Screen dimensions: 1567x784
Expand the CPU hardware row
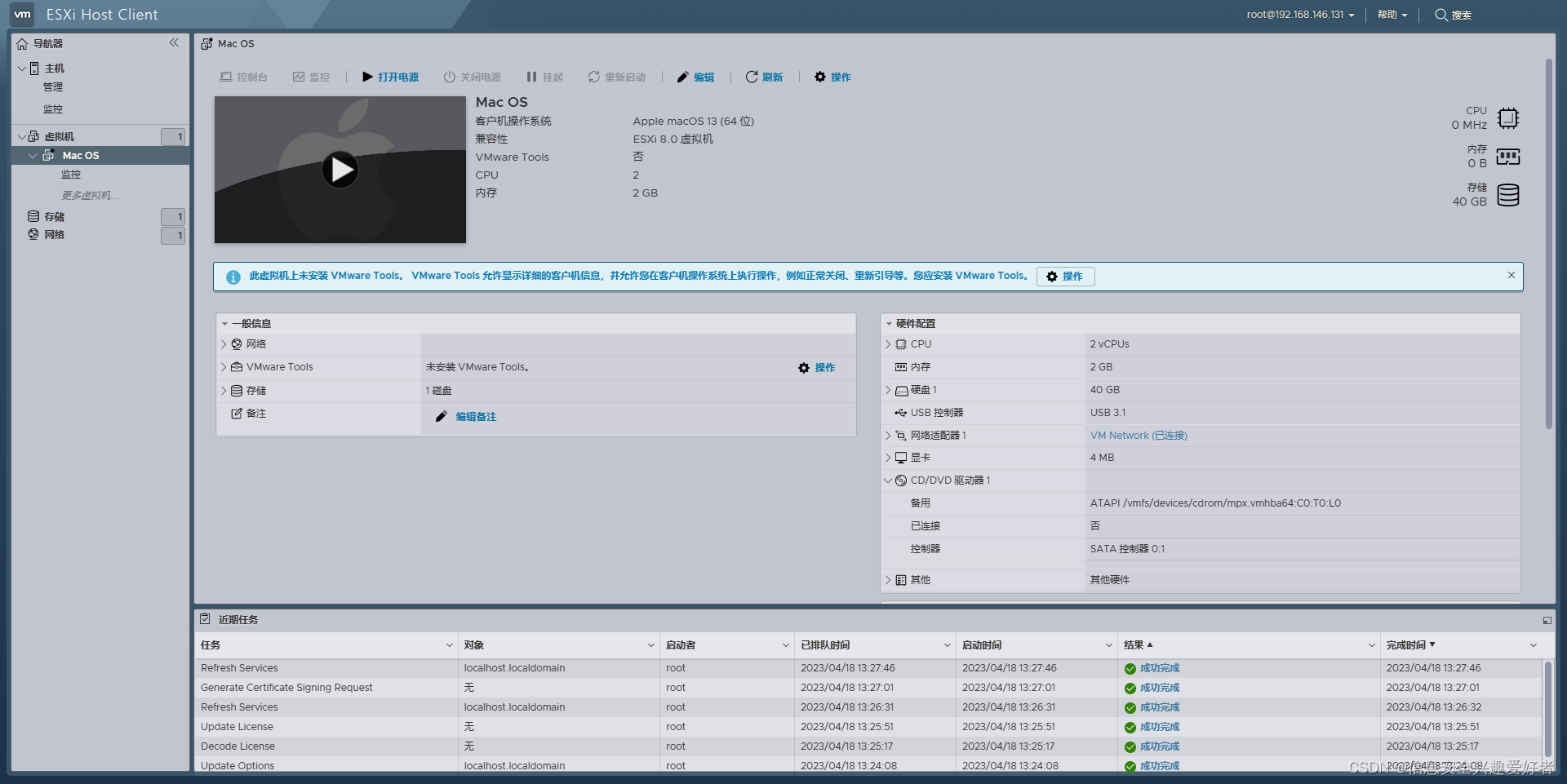pyautogui.click(x=888, y=344)
